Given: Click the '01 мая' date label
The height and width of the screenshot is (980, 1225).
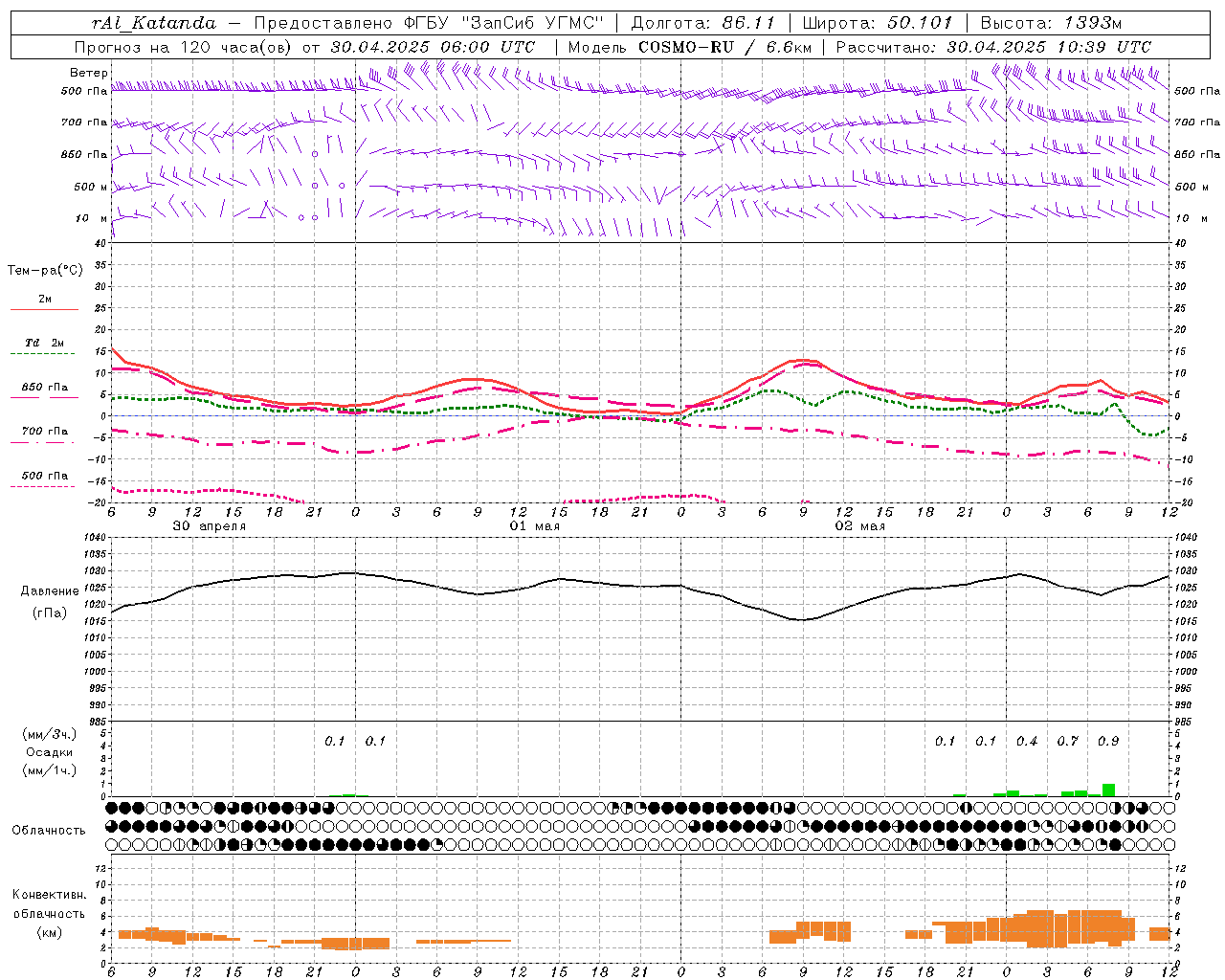Looking at the screenshot, I should [534, 526].
